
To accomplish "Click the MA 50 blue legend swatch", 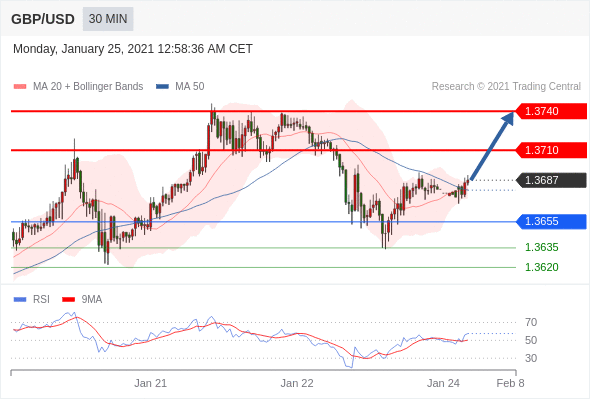I will pos(162,87).
